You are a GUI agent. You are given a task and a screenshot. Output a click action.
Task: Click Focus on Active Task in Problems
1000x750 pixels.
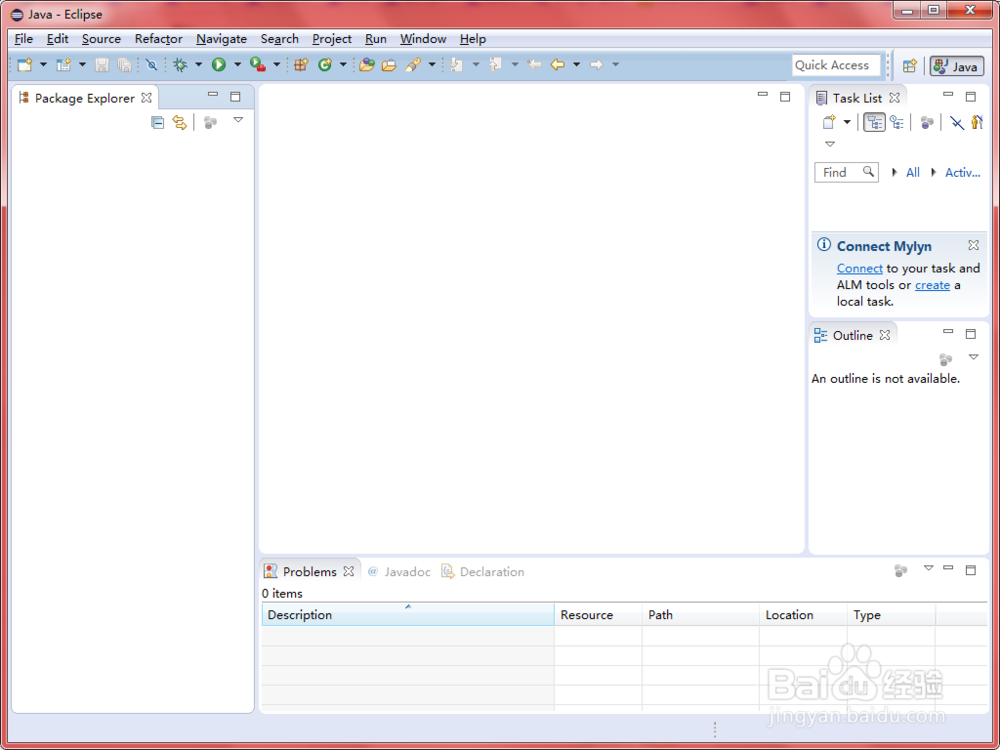[x=901, y=571]
